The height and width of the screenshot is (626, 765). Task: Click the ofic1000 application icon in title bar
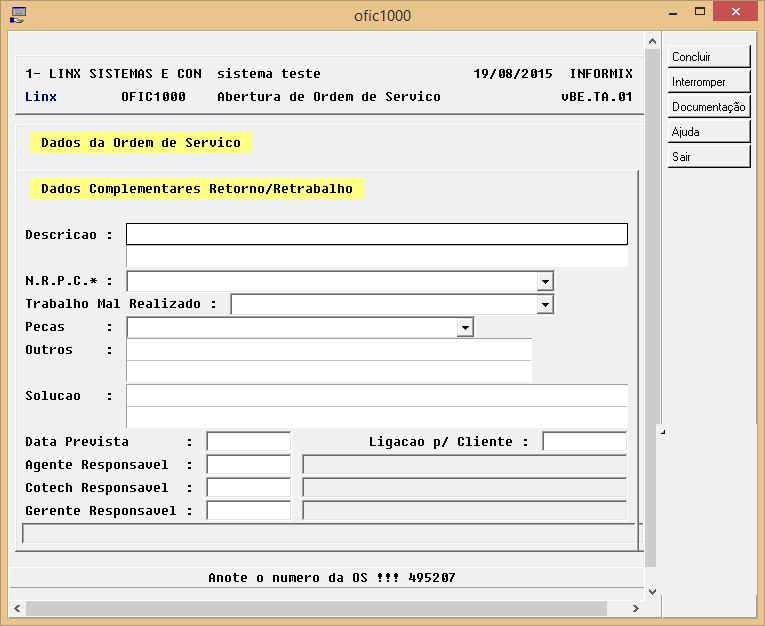pyautogui.click(x=18, y=15)
